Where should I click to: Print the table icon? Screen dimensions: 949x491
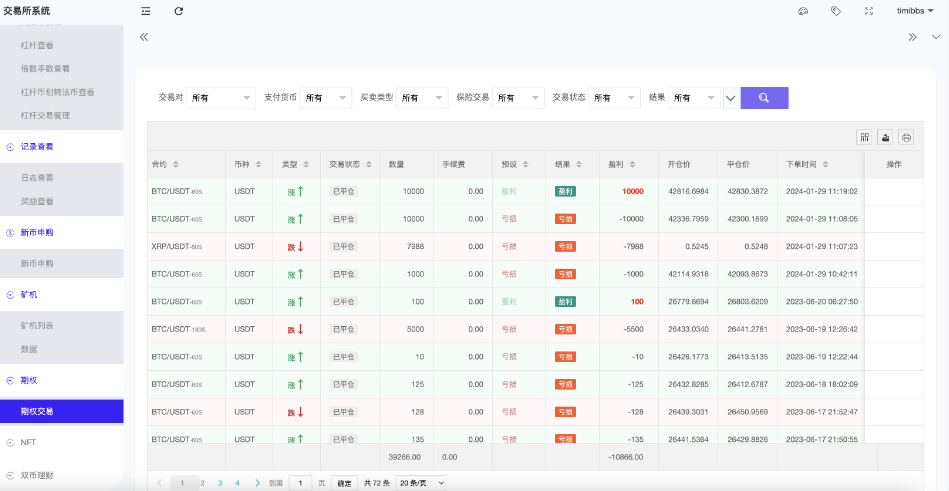(x=906, y=137)
